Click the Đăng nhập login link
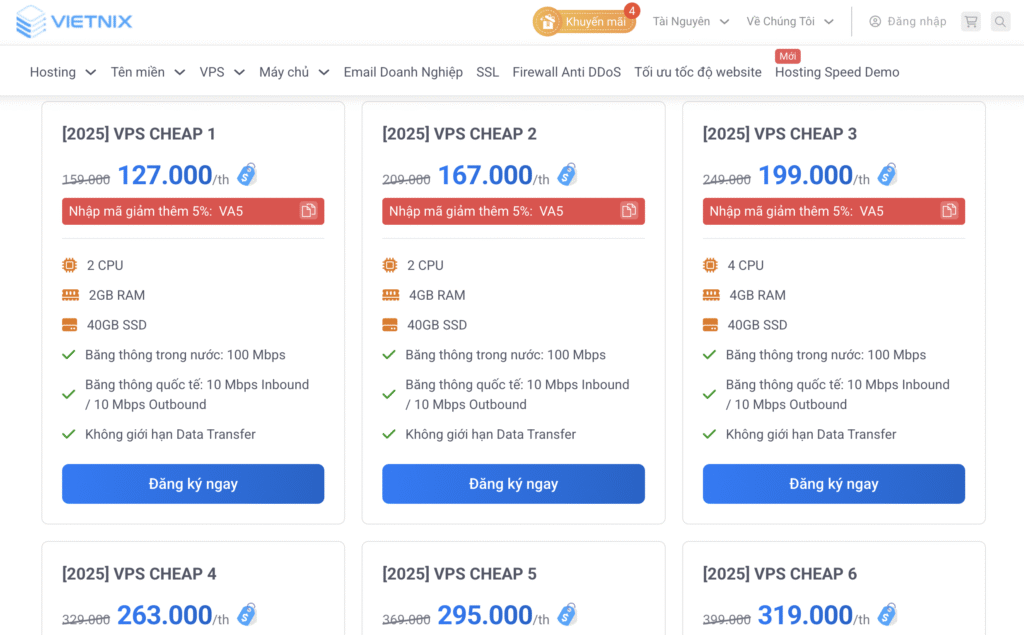The width and height of the screenshot is (1024, 635). point(907,21)
